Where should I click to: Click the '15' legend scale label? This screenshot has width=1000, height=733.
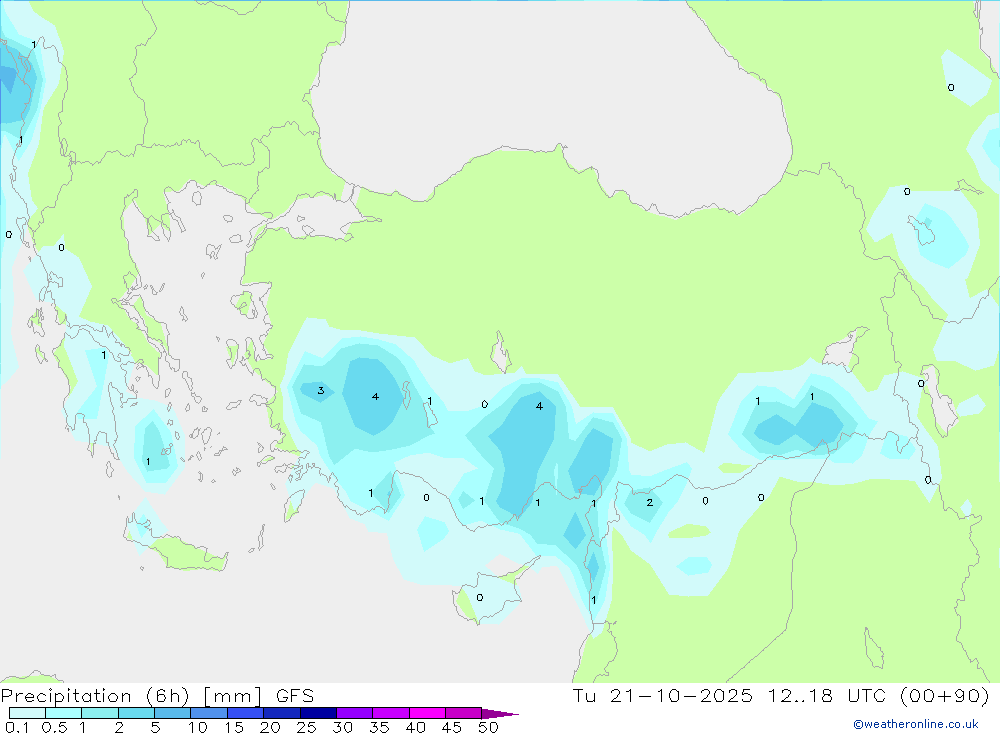tap(234, 727)
